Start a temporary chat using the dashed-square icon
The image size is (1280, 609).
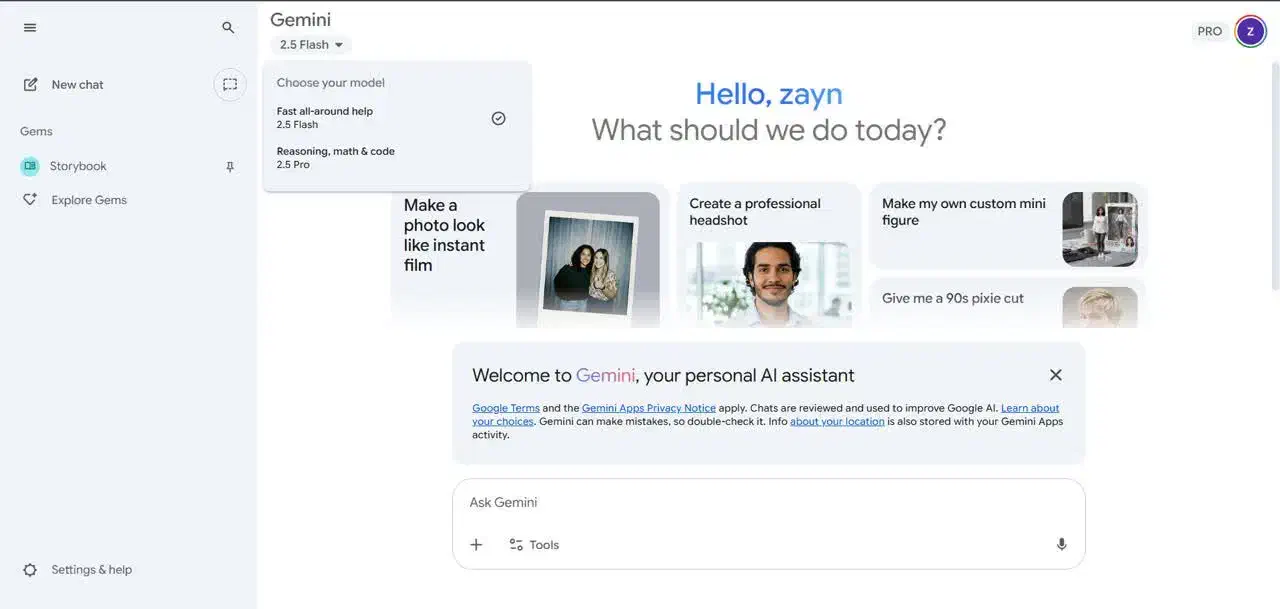pos(230,85)
